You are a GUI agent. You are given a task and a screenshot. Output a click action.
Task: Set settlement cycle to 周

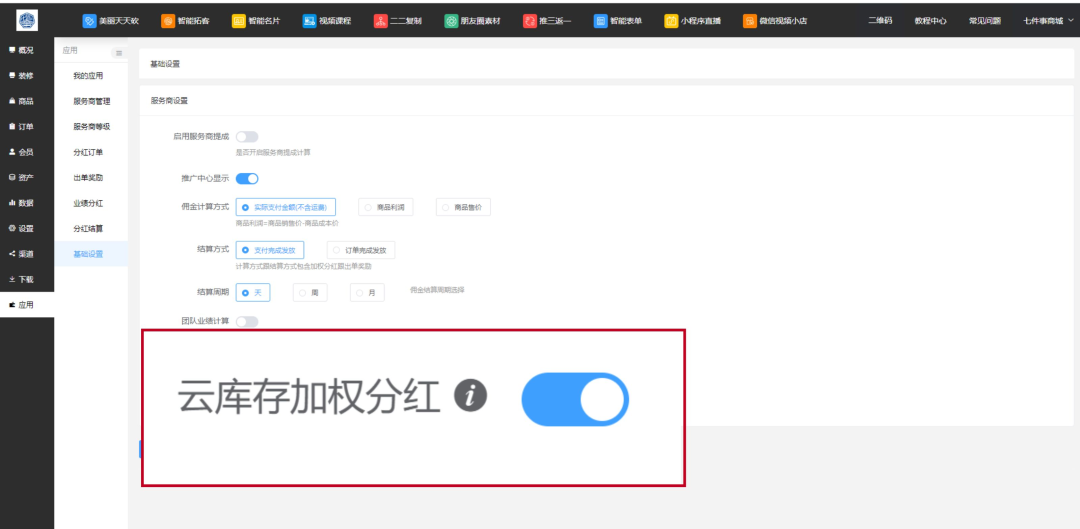(x=310, y=293)
